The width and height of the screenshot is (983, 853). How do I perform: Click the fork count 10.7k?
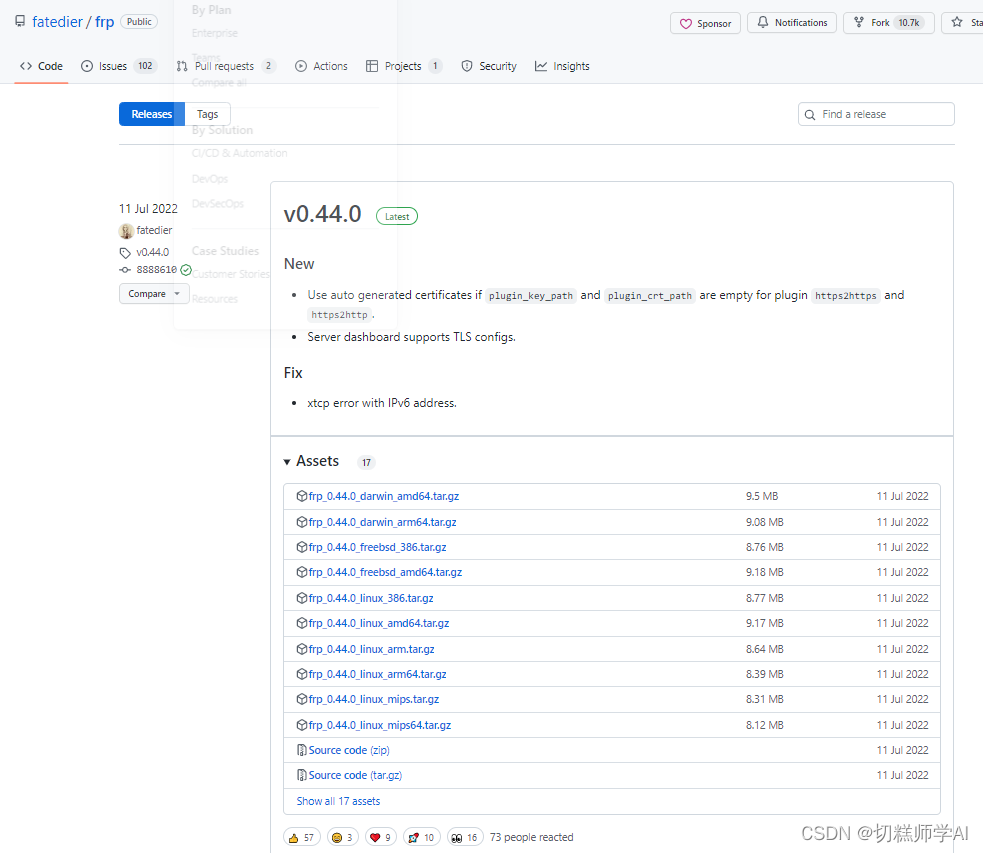coord(908,23)
